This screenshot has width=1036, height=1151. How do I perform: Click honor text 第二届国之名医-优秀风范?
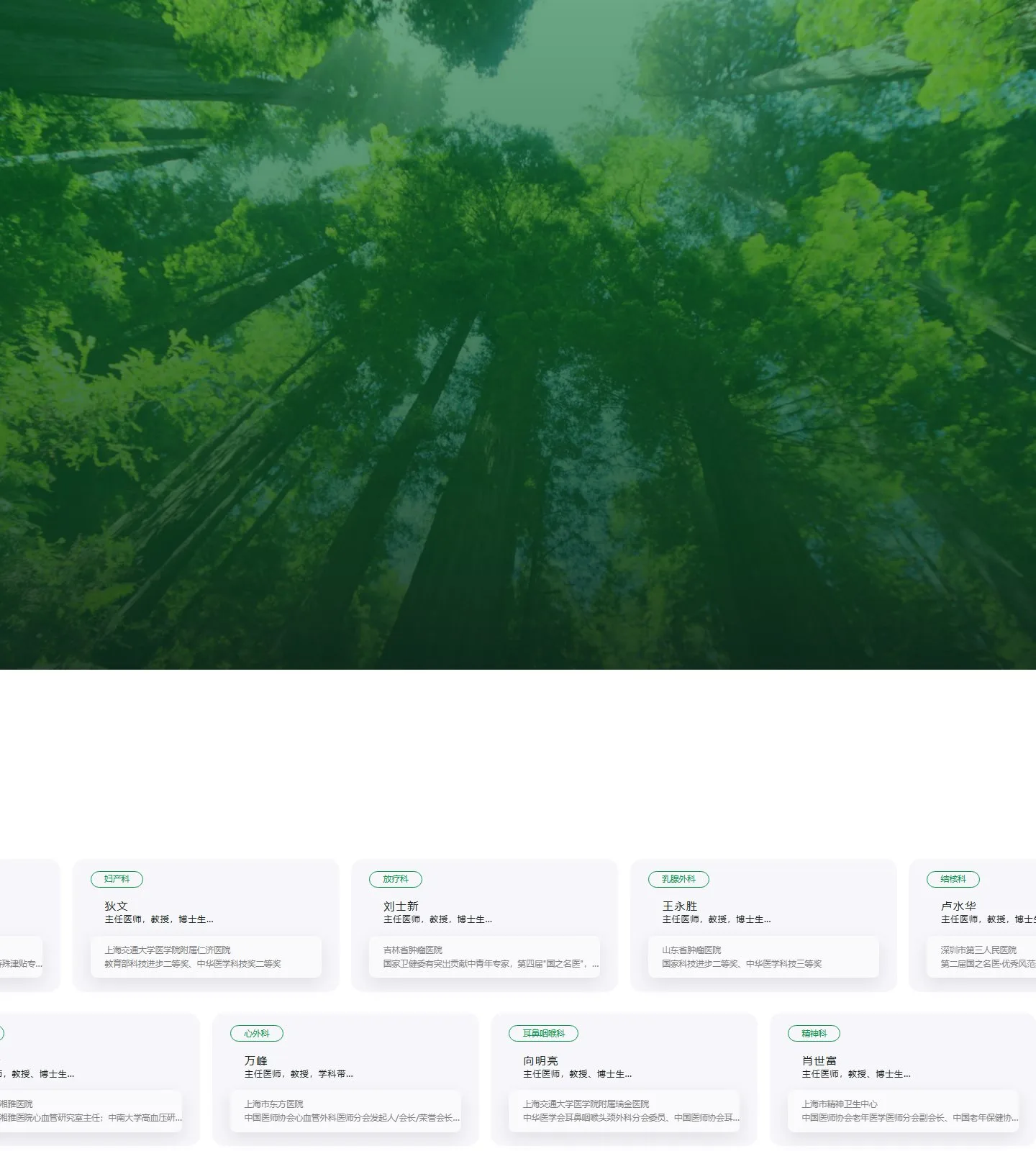989,964
